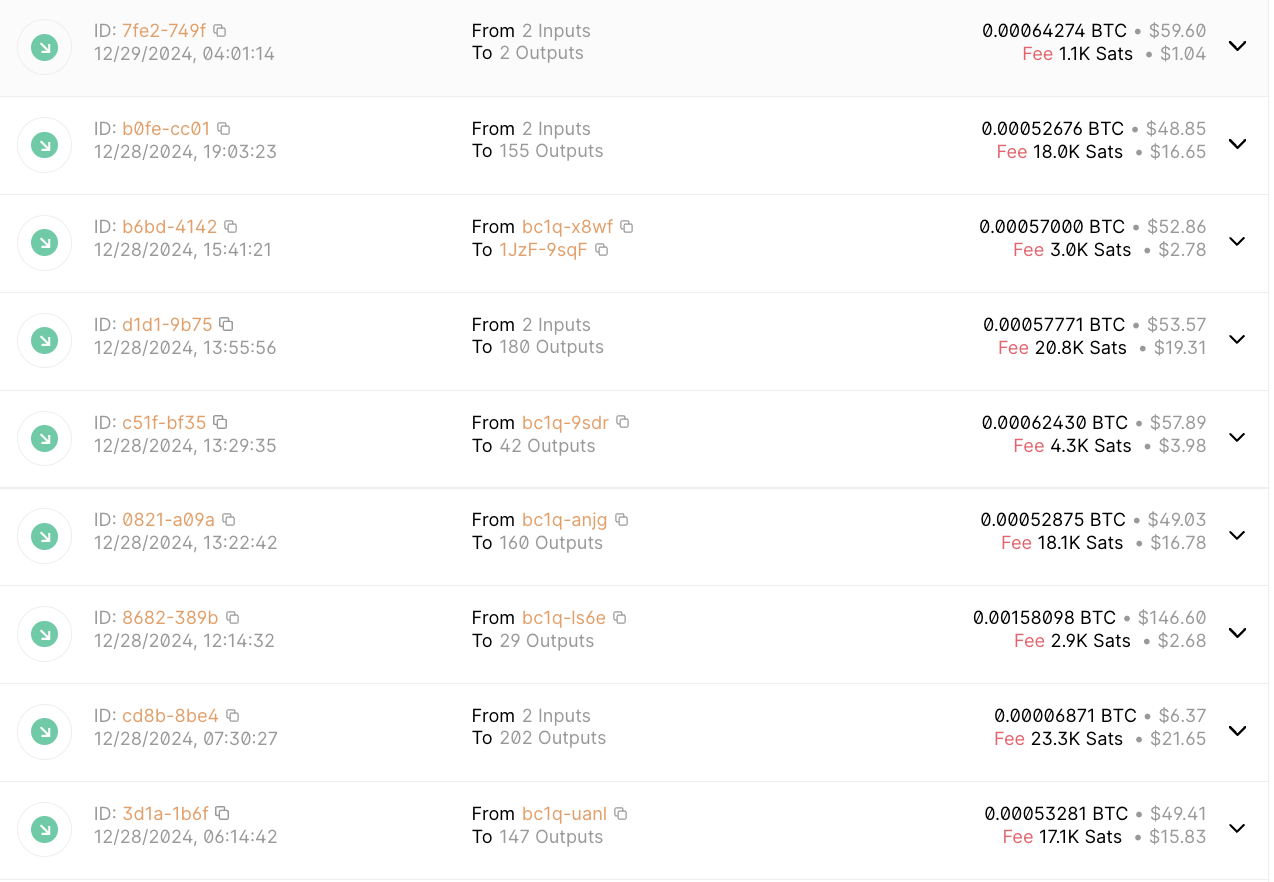Copy transaction ID 7fe2-749f
The width and height of the screenshot is (1274, 882).
coord(220,31)
